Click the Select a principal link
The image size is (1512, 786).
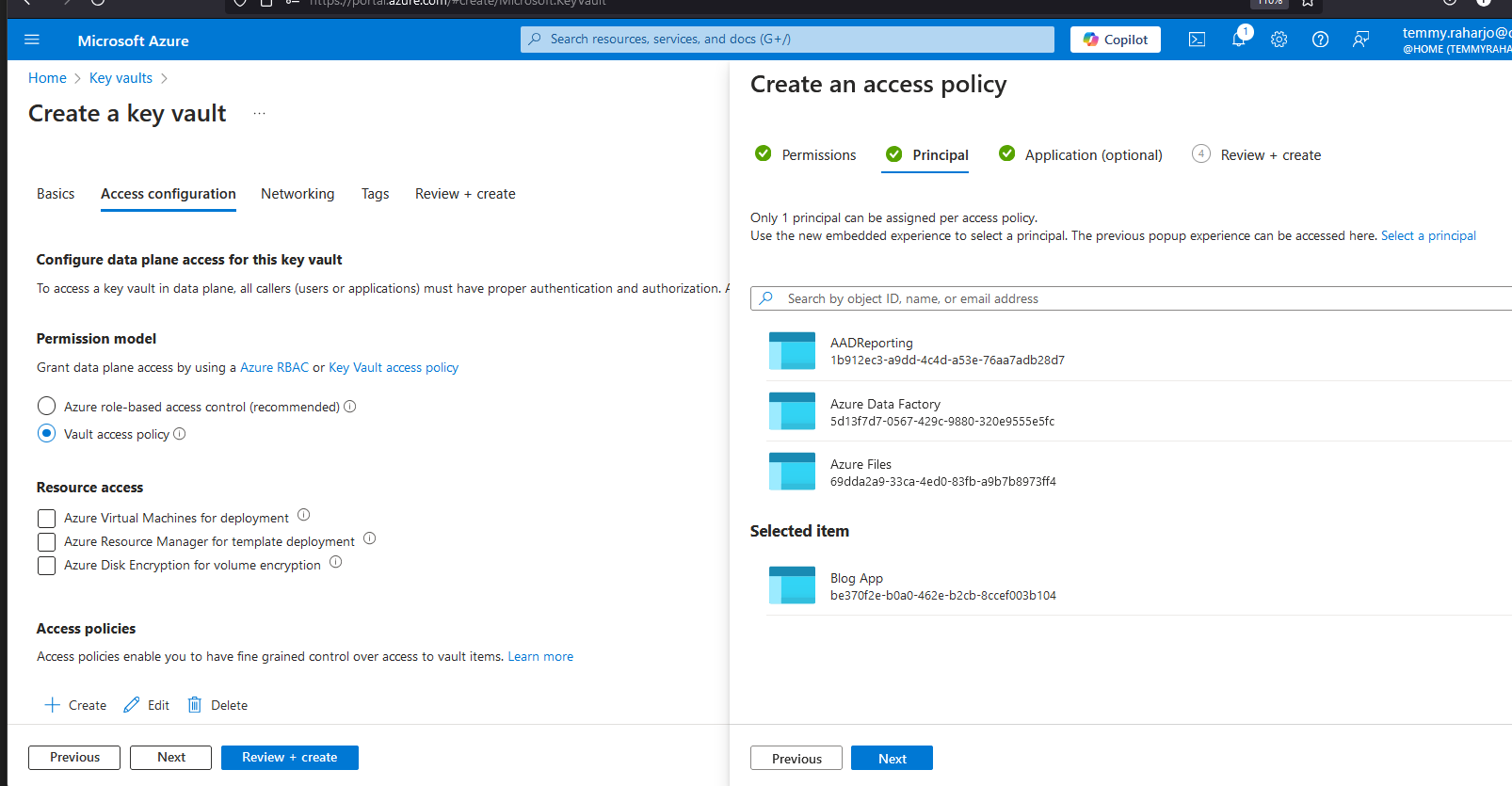pos(1428,235)
